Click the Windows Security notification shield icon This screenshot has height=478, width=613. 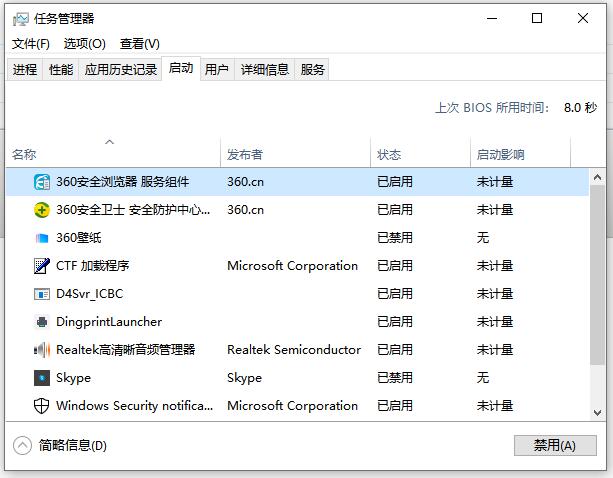[42, 406]
